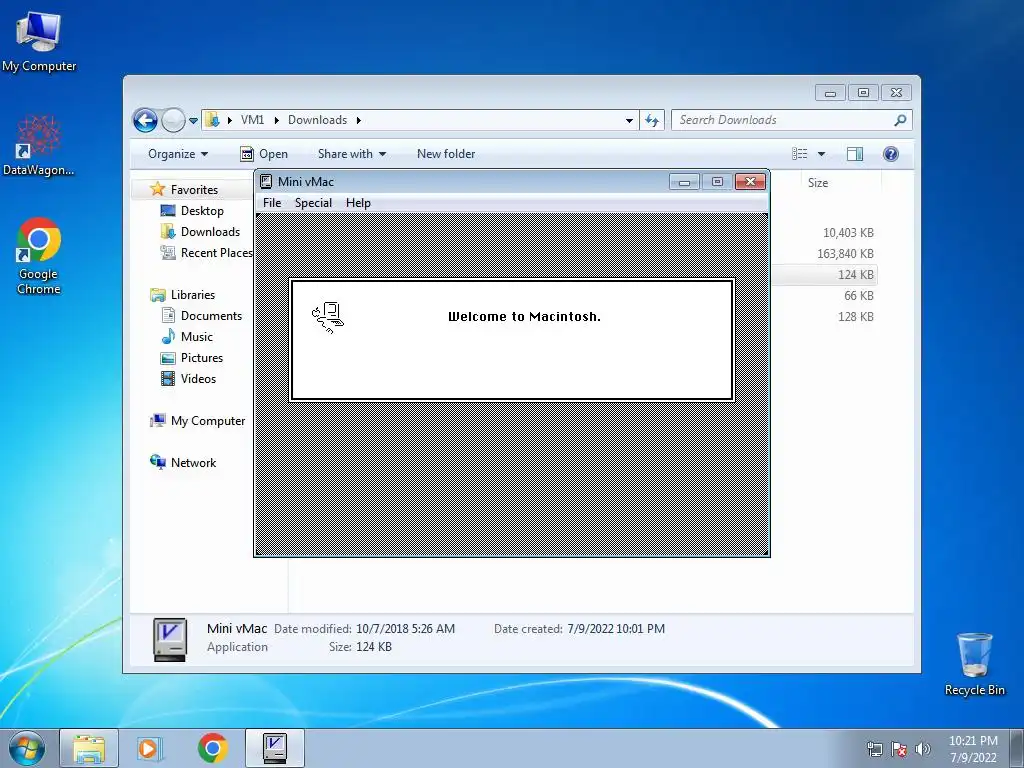
Task: Click the DataWagon desktop shortcut
Action: (39, 145)
